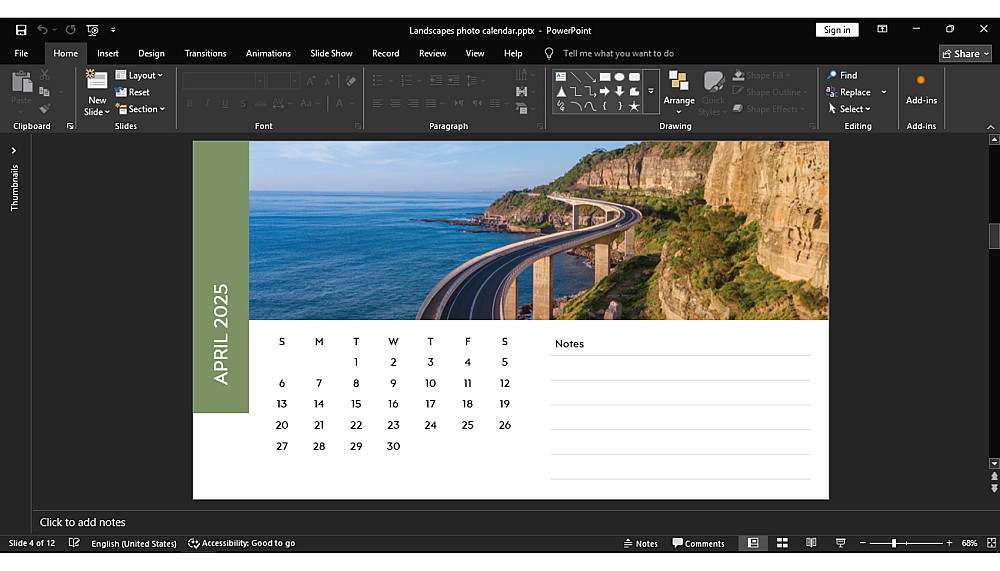Switch to the Transitions tab

(205, 54)
